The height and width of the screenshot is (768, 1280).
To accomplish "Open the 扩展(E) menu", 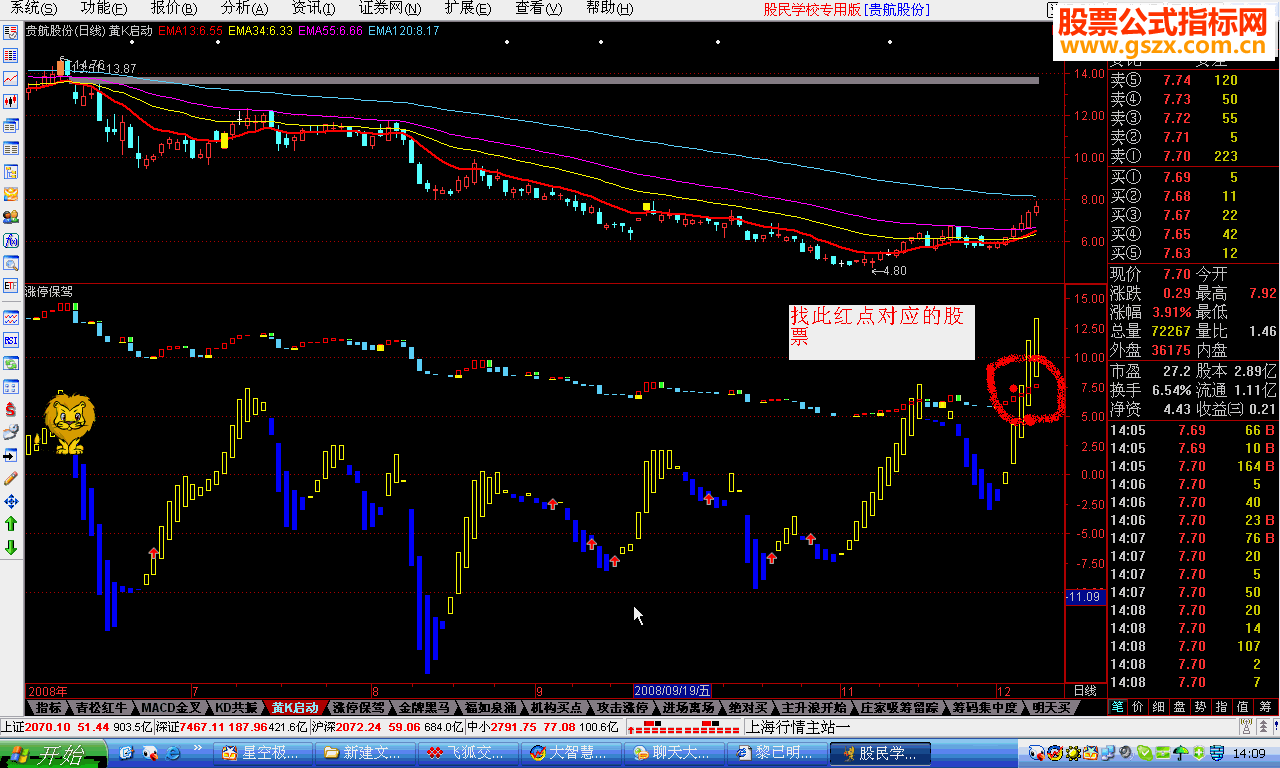I will 467,8.
